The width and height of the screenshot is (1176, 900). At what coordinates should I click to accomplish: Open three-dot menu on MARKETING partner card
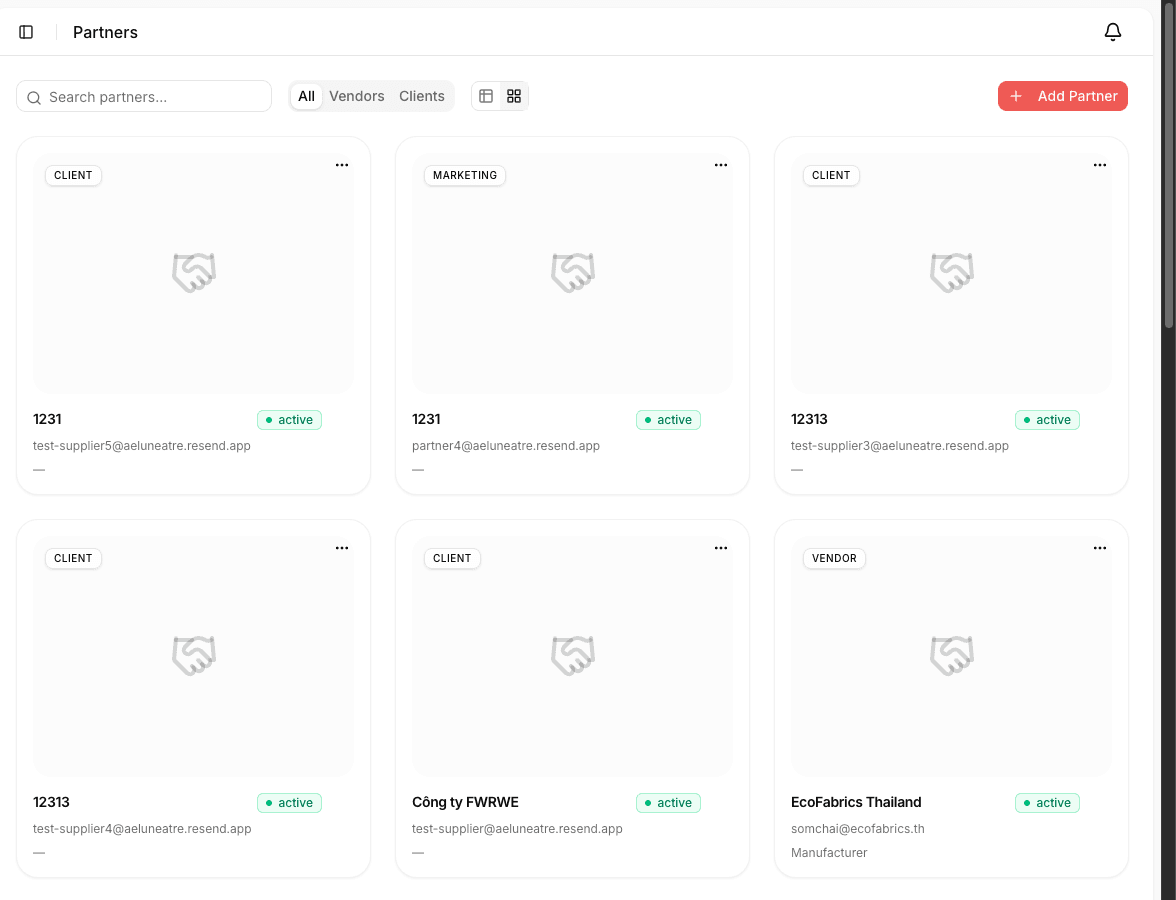pyautogui.click(x=721, y=165)
